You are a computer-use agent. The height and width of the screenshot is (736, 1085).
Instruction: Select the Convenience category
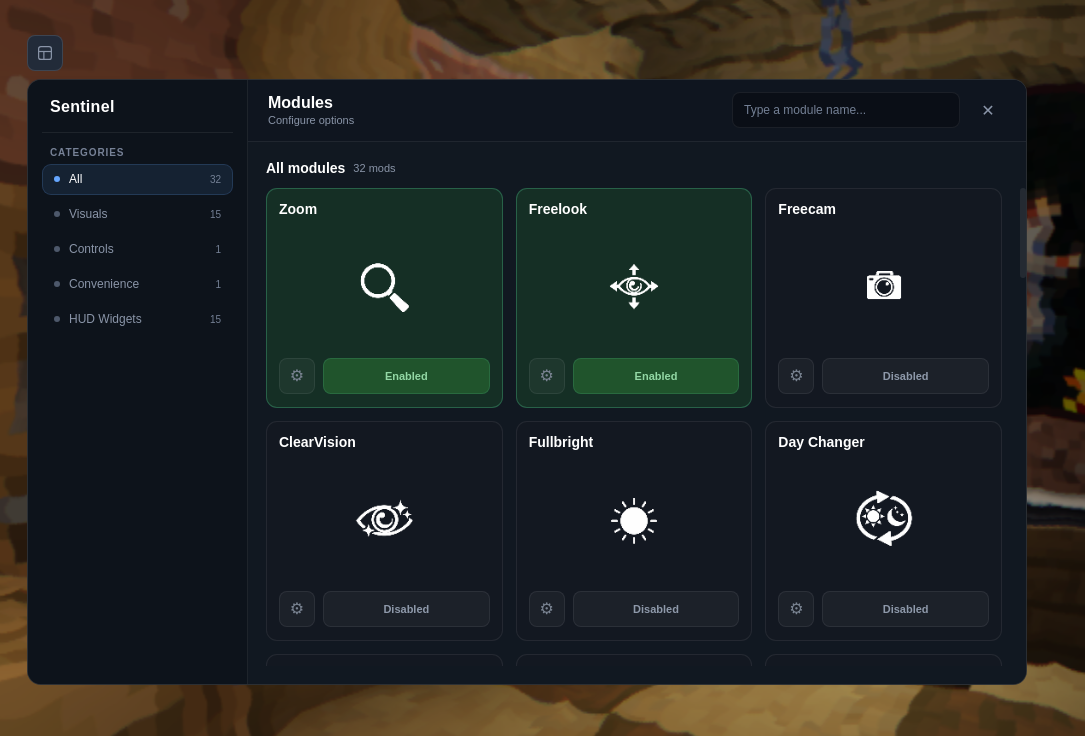(x=137, y=284)
